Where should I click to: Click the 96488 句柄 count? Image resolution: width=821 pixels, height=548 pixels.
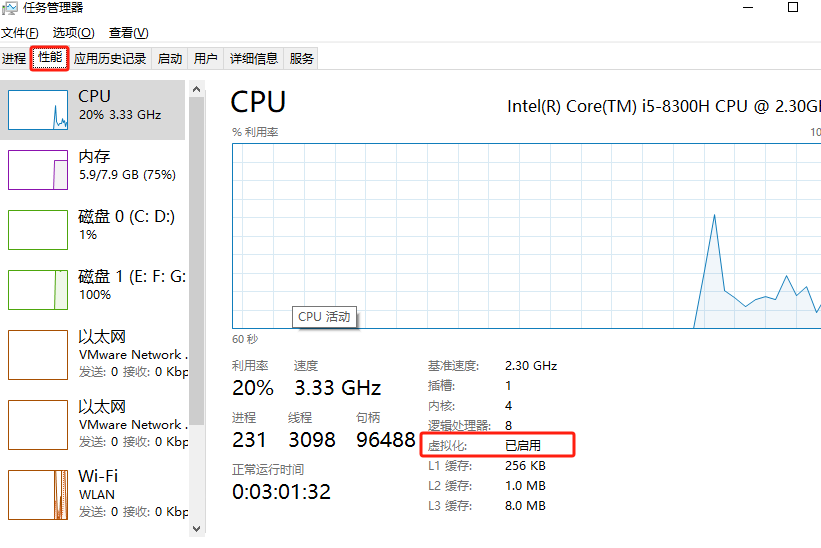point(385,440)
